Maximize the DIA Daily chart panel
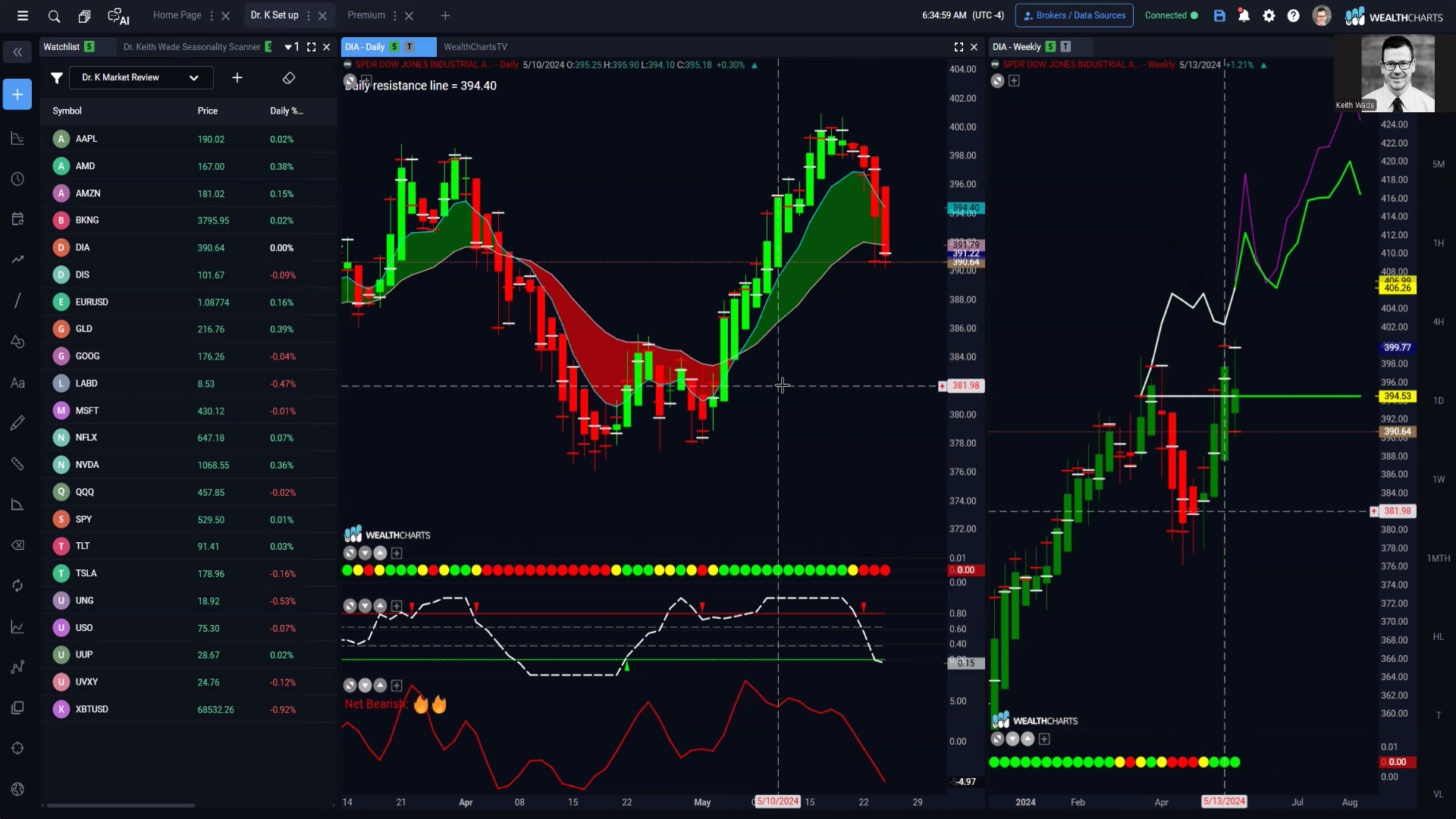Viewport: 1456px width, 819px height. pos(959,47)
